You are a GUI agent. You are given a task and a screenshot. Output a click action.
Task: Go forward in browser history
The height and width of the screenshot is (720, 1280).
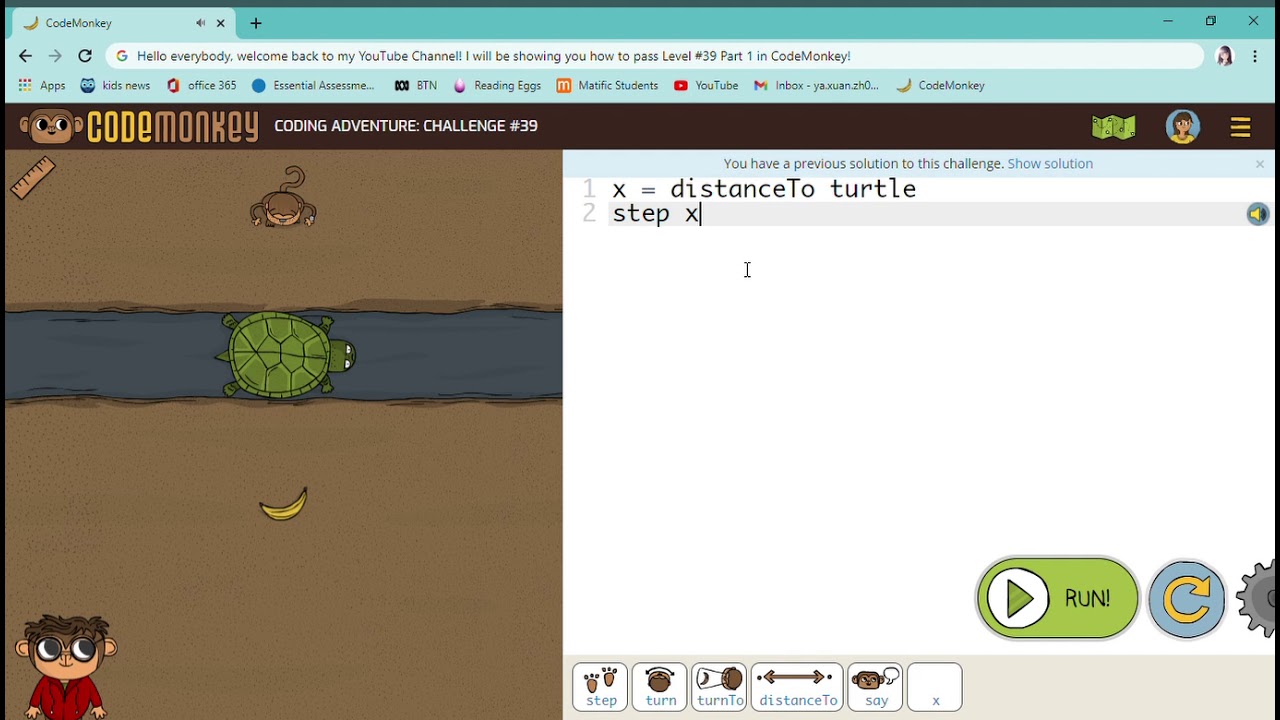55,56
